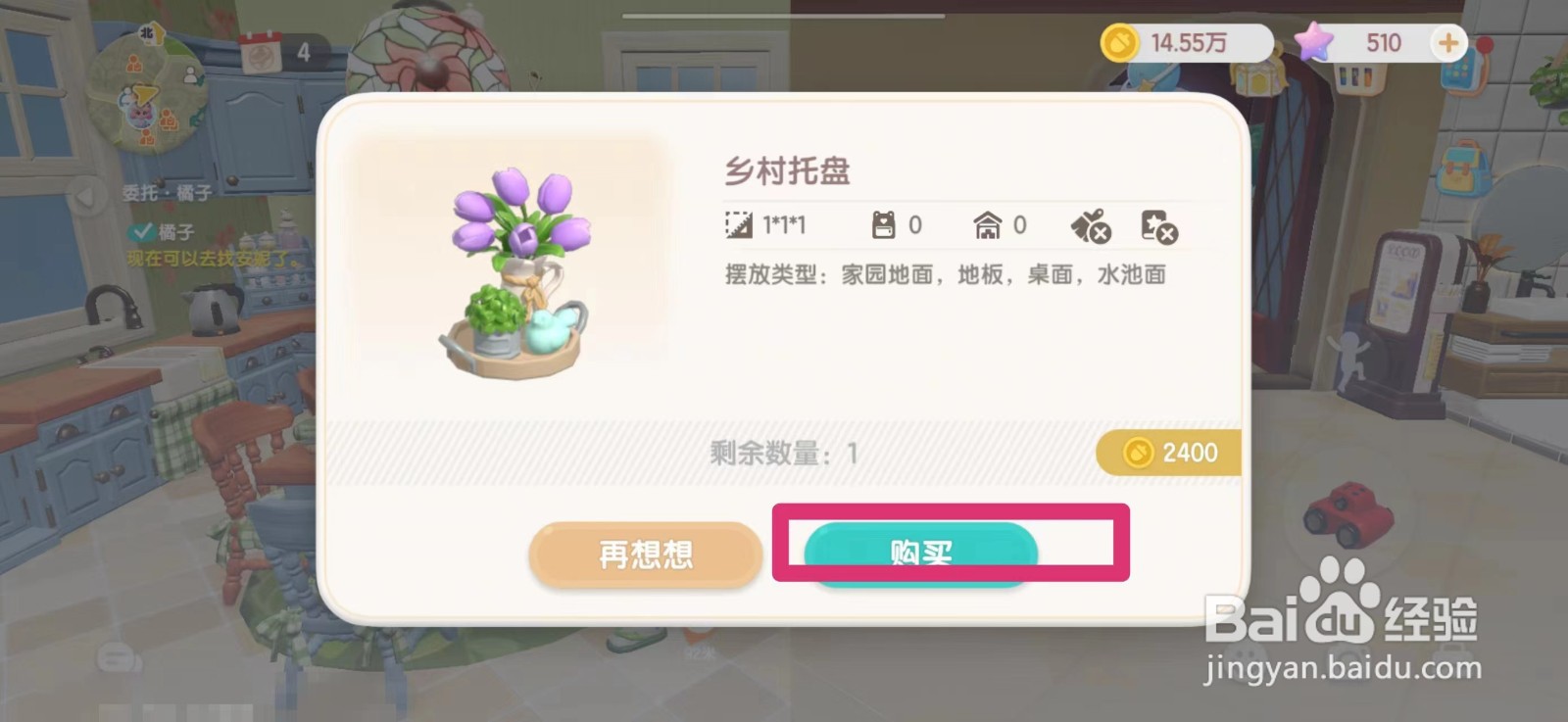Tap the backpack count icon
Screen dimensions: 1568x722
(883, 225)
